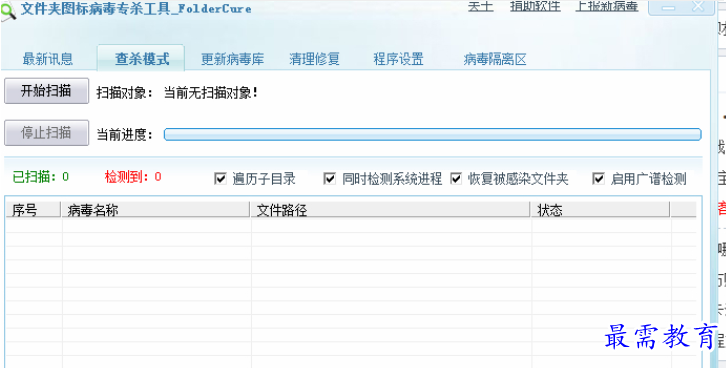The width and height of the screenshot is (726, 368).
Task: Click the 已扫描: 0 counter text
Action: (41, 176)
